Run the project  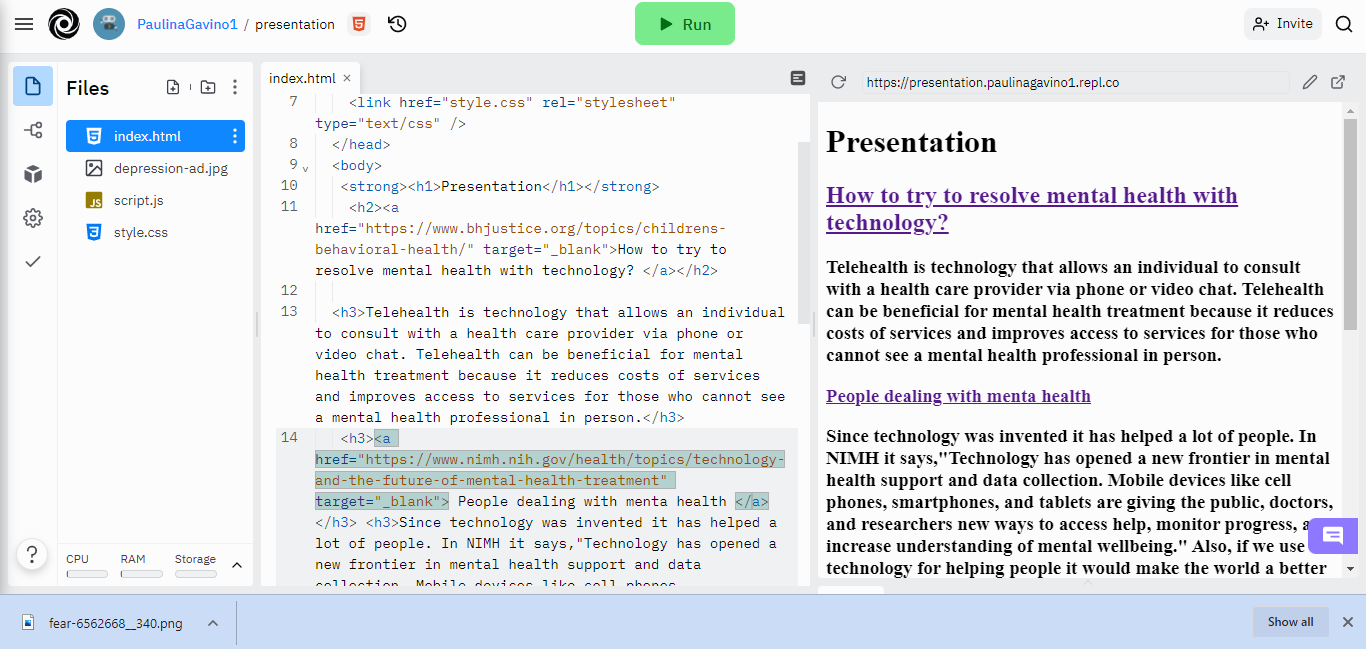685,24
